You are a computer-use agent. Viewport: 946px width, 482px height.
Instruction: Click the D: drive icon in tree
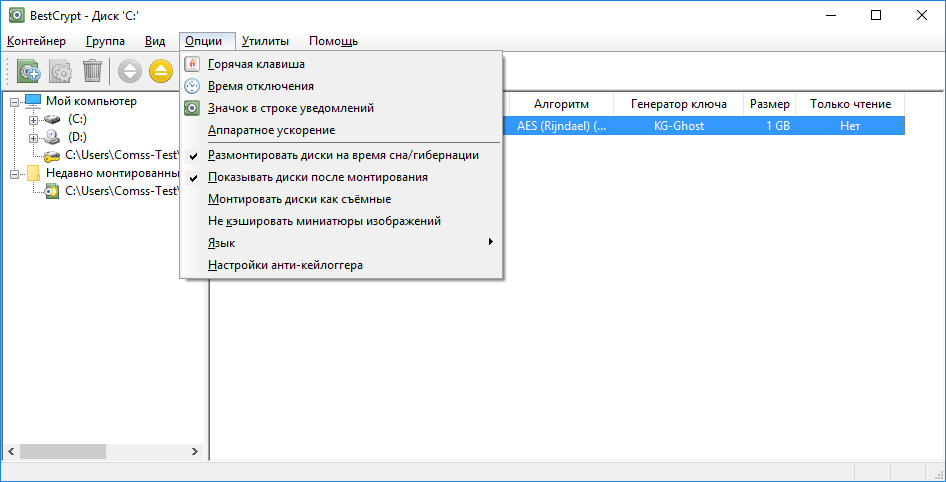point(52,137)
